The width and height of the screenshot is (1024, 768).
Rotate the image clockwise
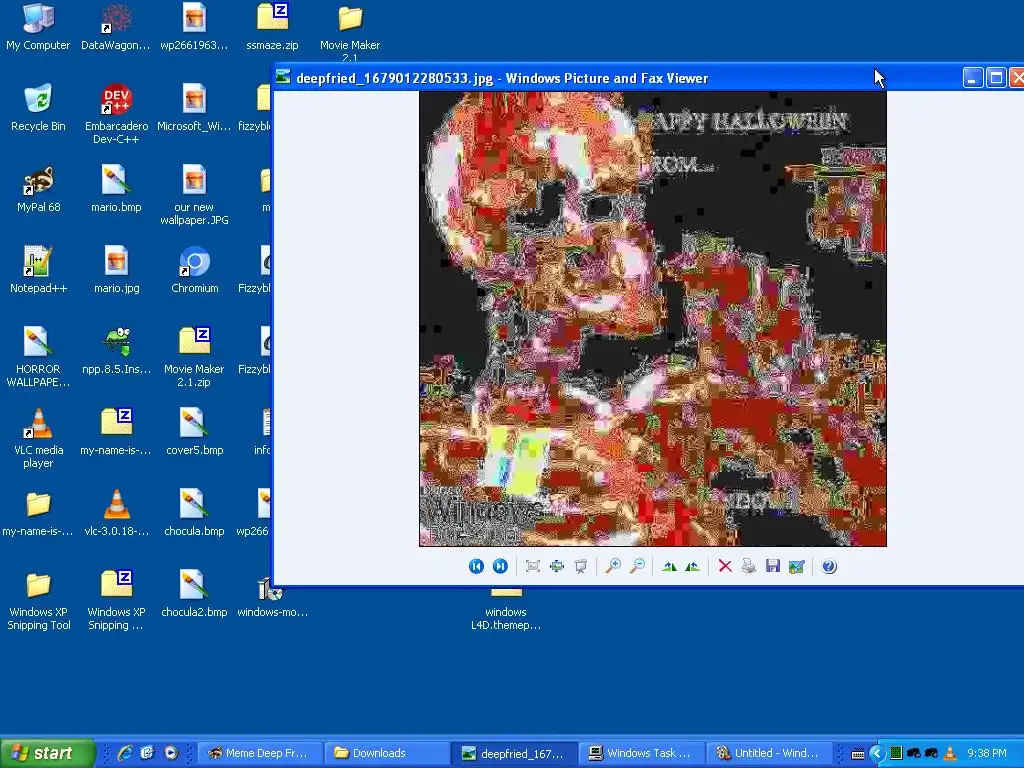click(669, 566)
